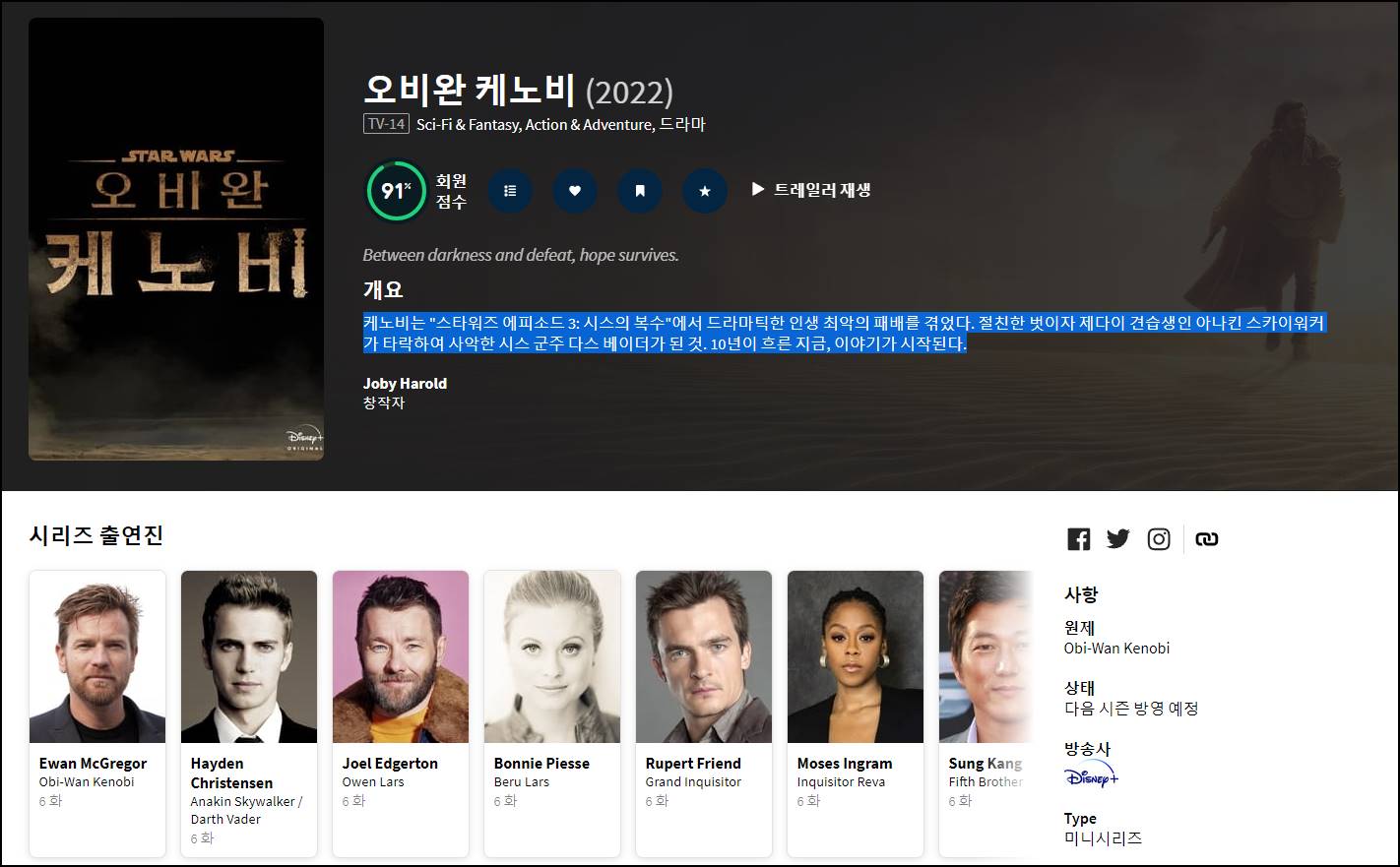Click the 사항 facts heading
The width and height of the screenshot is (1400, 867).
[x=1081, y=594]
